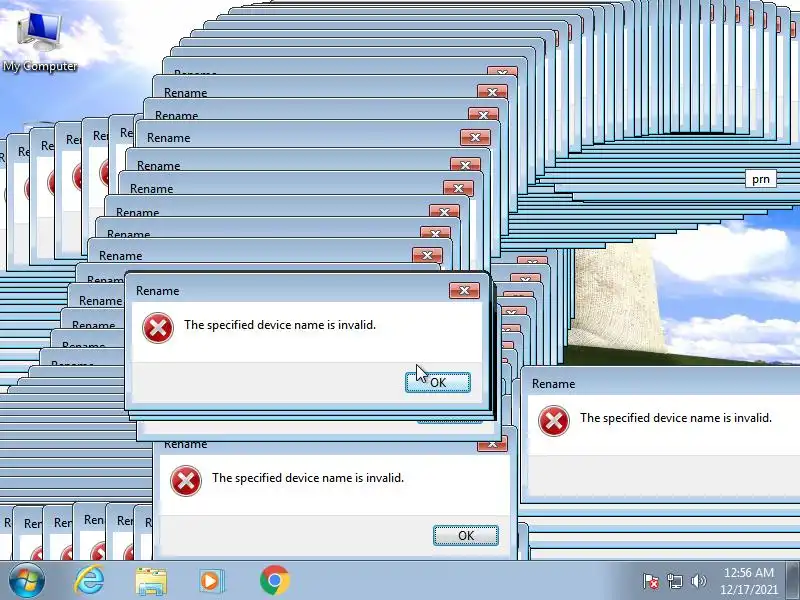Click the Rename title of the frontmost dialog

click(158, 291)
